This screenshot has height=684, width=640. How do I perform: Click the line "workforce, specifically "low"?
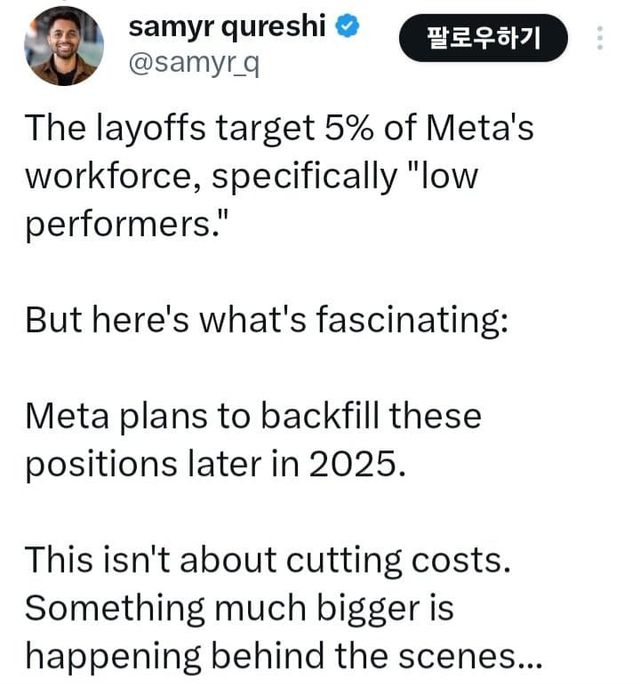click(250, 177)
